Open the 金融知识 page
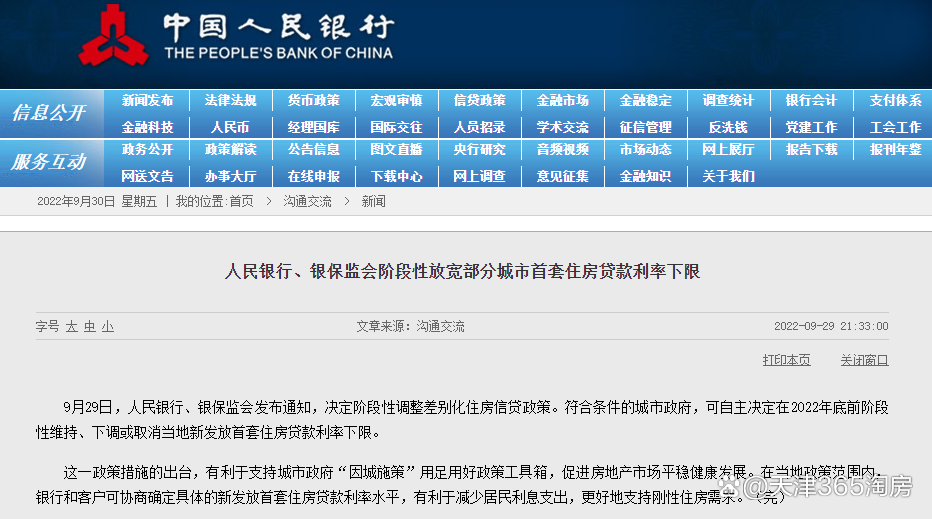The image size is (932, 519). (x=646, y=176)
